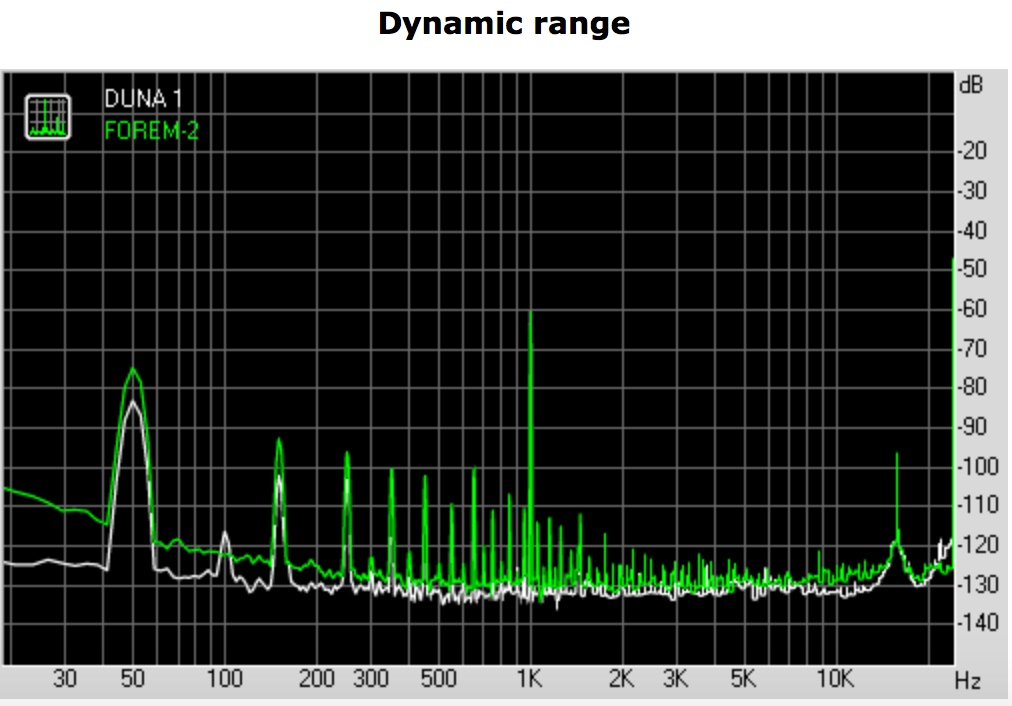Screen dimensions: 1012x706
Task: Click the -60 dB scale label
Action: (x=973, y=309)
